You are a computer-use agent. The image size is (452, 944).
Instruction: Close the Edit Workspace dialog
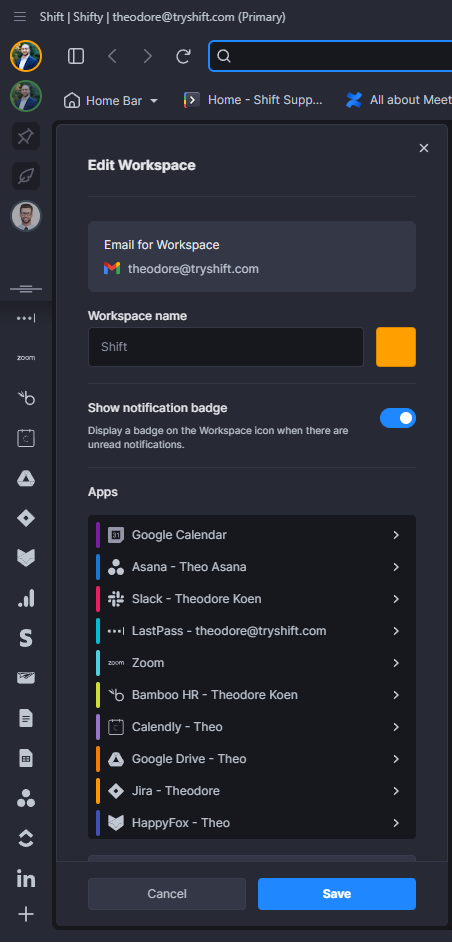[x=424, y=148]
